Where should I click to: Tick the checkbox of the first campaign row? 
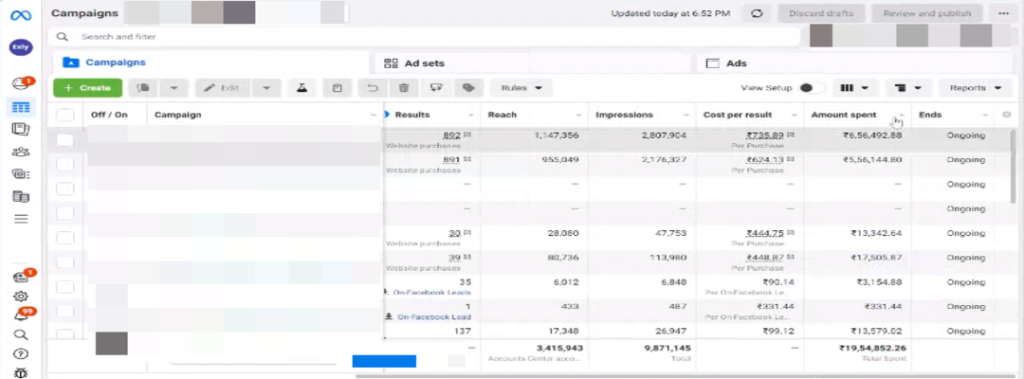pos(65,140)
